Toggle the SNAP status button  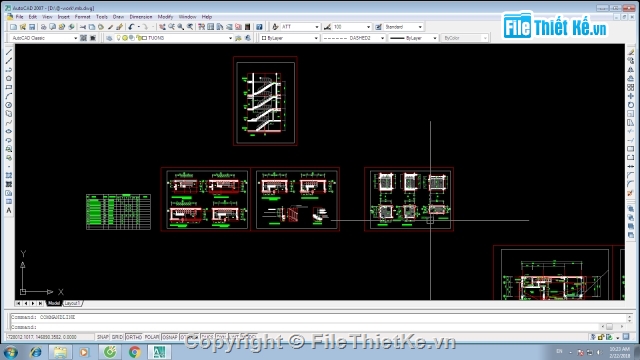pos(102,337)
